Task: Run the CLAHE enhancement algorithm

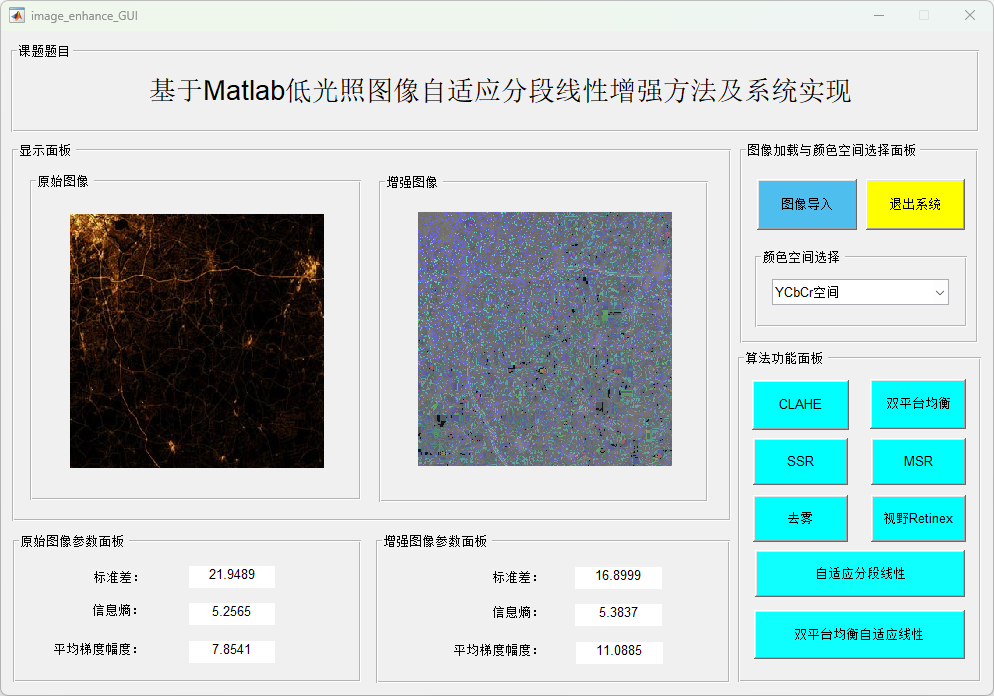Action: coord(800,404)
